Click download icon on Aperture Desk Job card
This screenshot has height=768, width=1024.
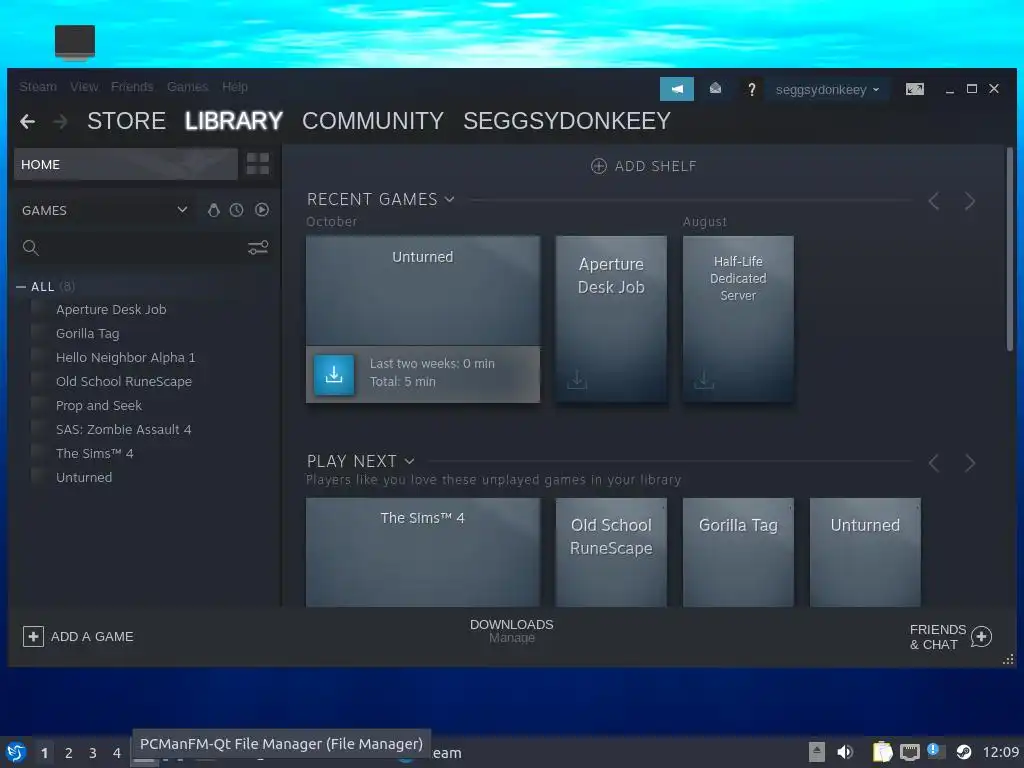point(577,379)
